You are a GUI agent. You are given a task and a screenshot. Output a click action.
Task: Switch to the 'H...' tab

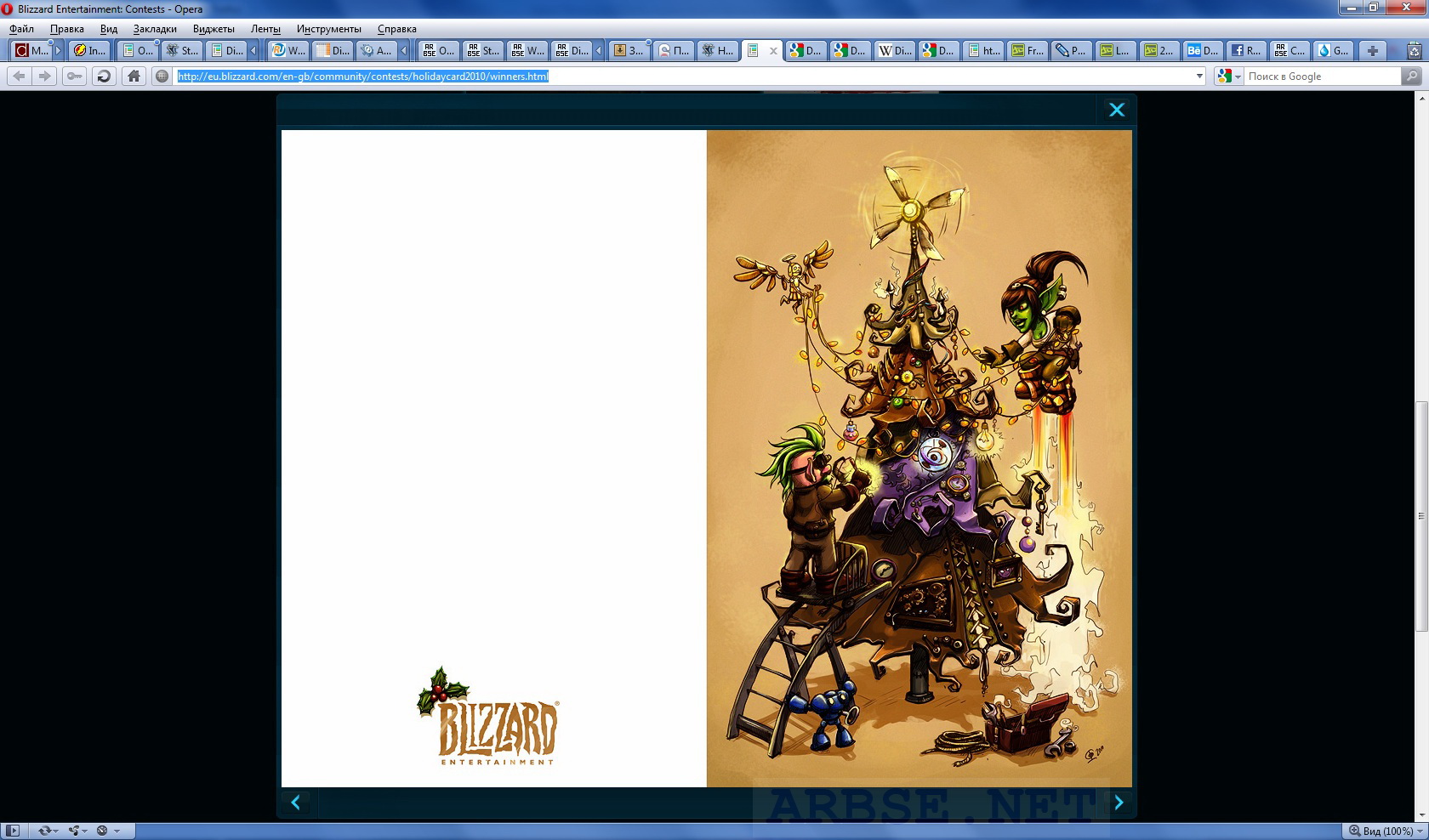718,51
